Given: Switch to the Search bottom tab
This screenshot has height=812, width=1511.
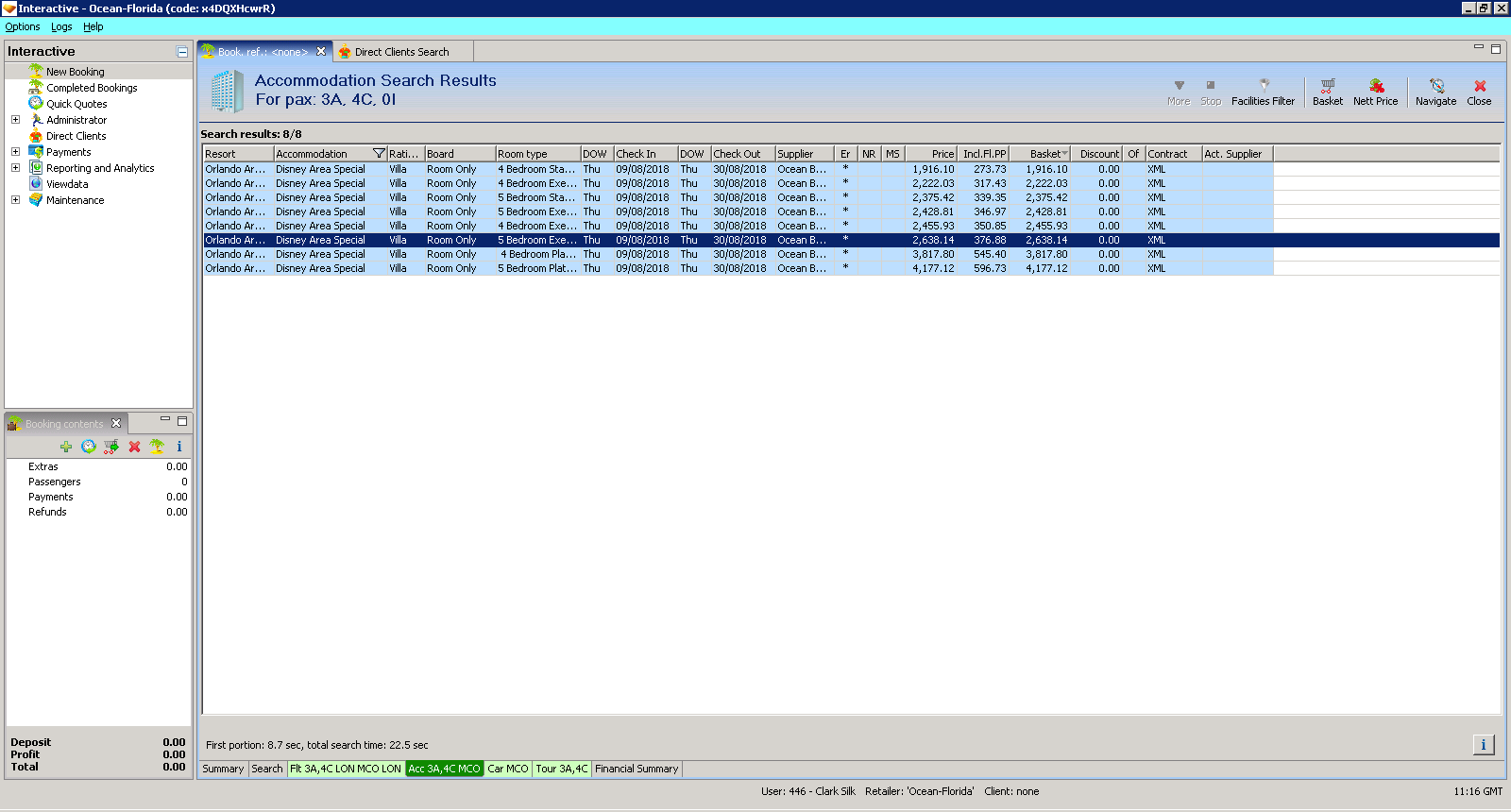Looking at the screenshot, I should [267, 769].
